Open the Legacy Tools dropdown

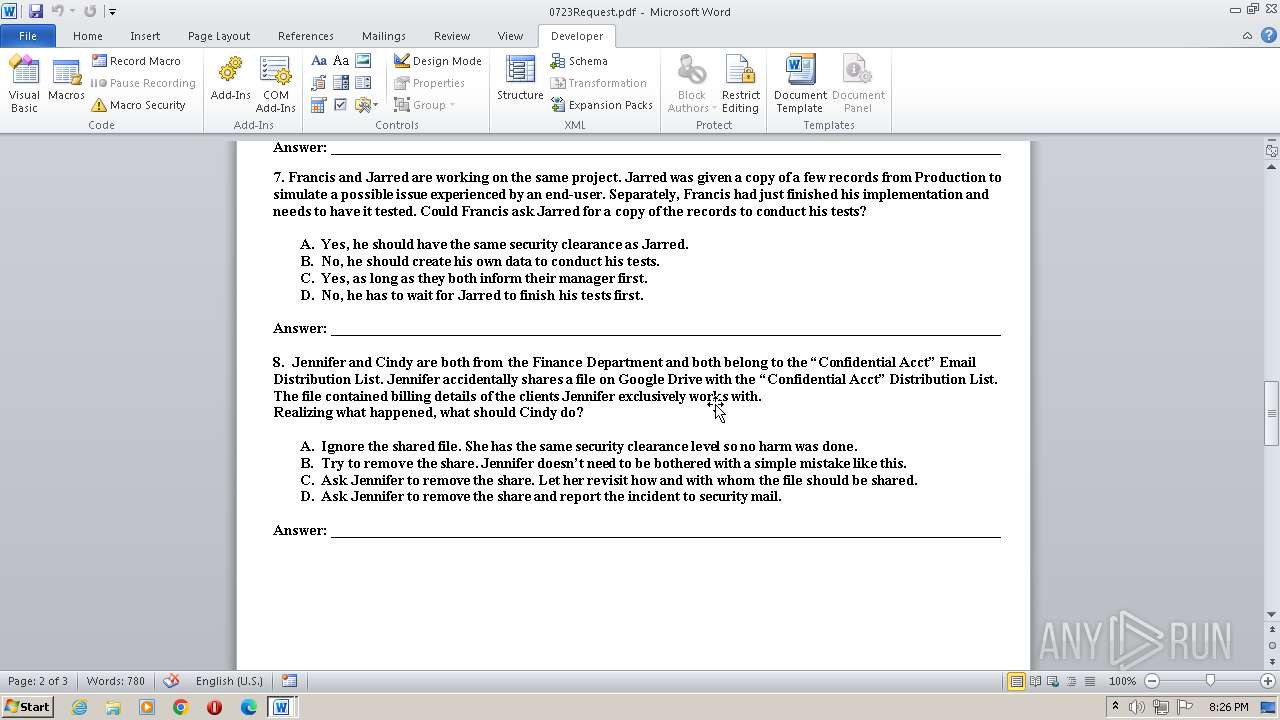365,105
